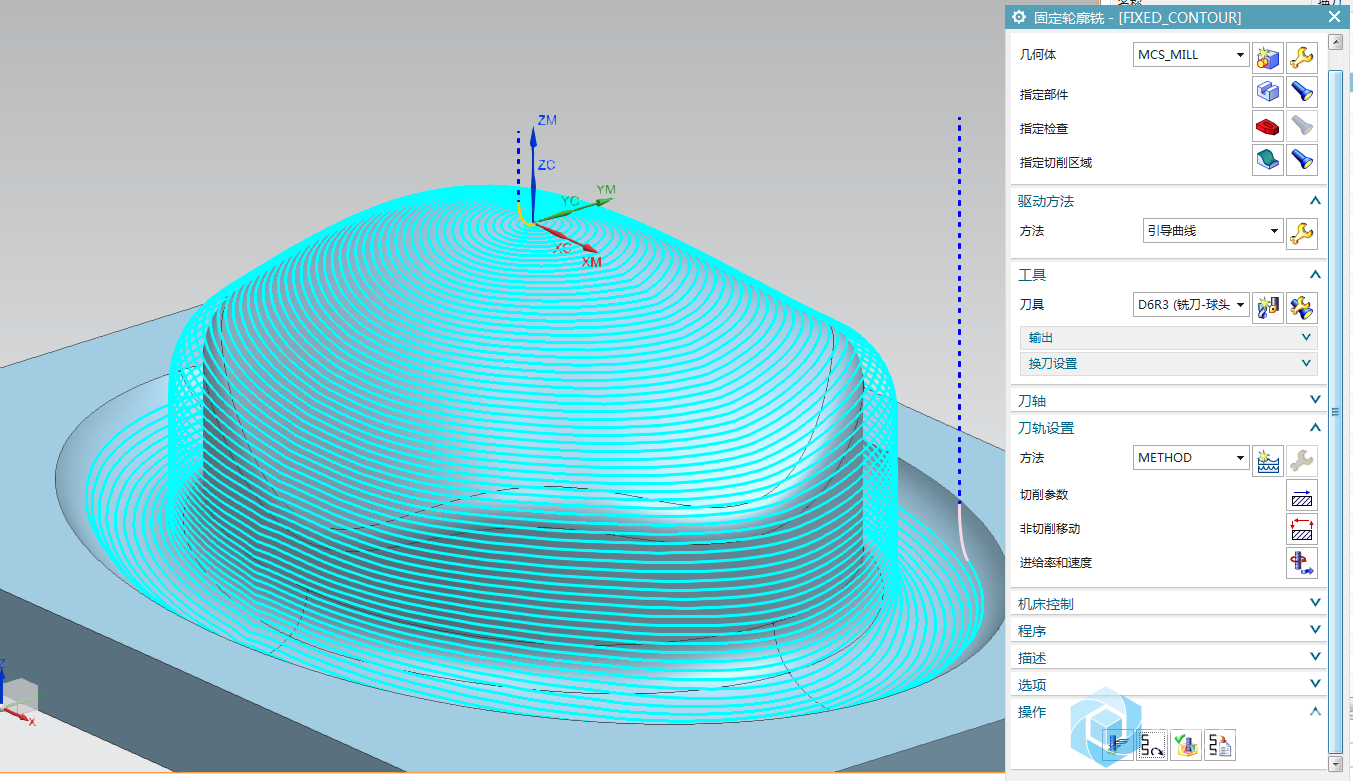Collapse the 驱动方法 section
Image resolution: width=1353 pixels, height=781 pixels.
coord(1315,201)
